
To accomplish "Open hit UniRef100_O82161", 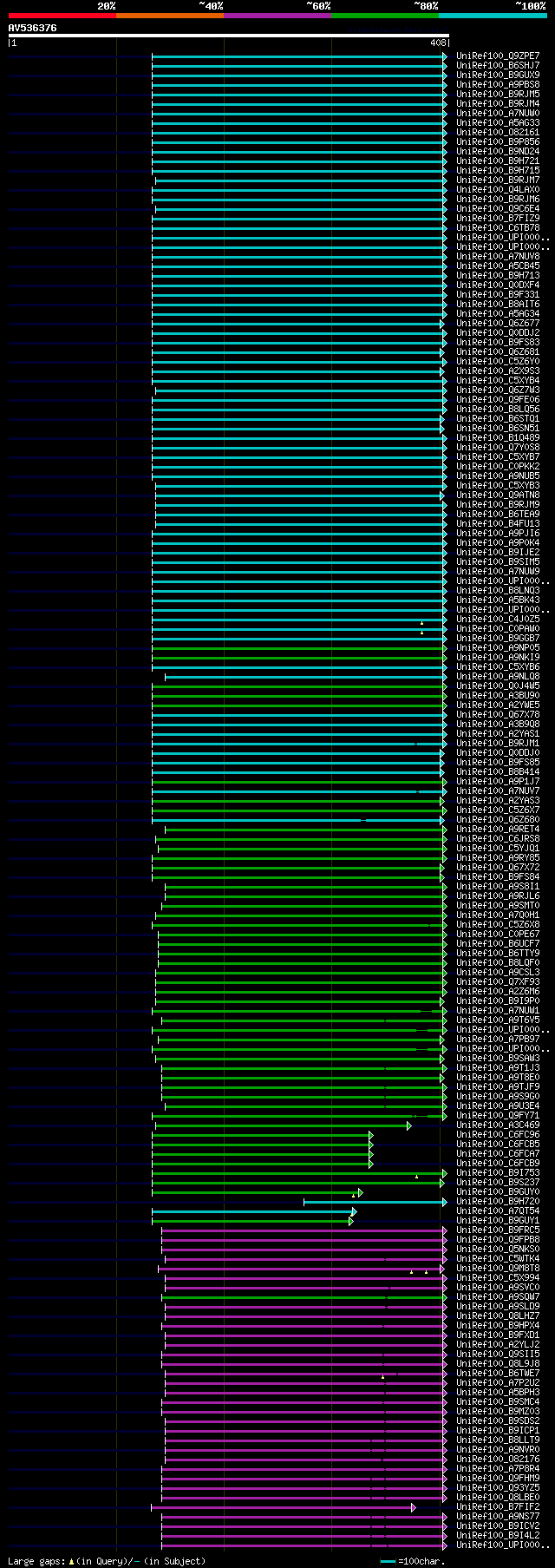I will click(498, 132).
